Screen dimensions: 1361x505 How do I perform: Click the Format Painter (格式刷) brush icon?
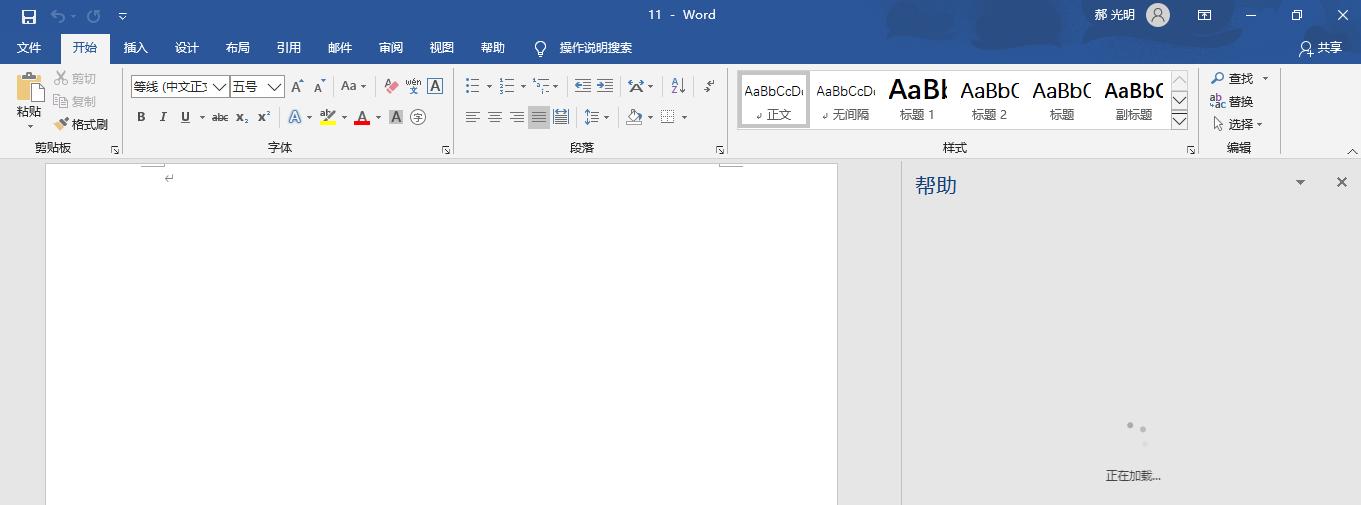coord(62,125)
